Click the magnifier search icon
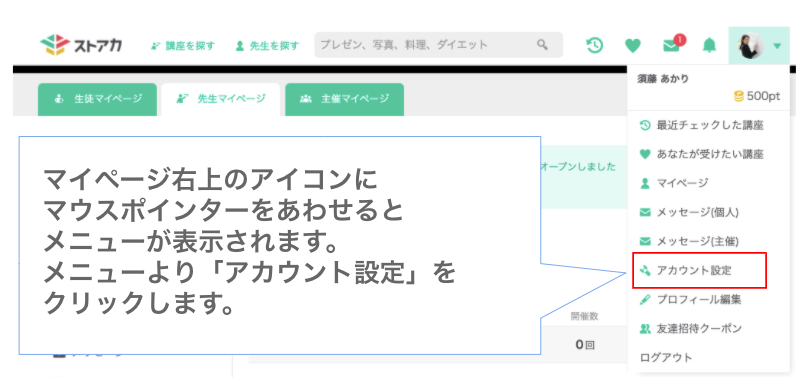The image size is (810, 377). [x=542, y=44]
